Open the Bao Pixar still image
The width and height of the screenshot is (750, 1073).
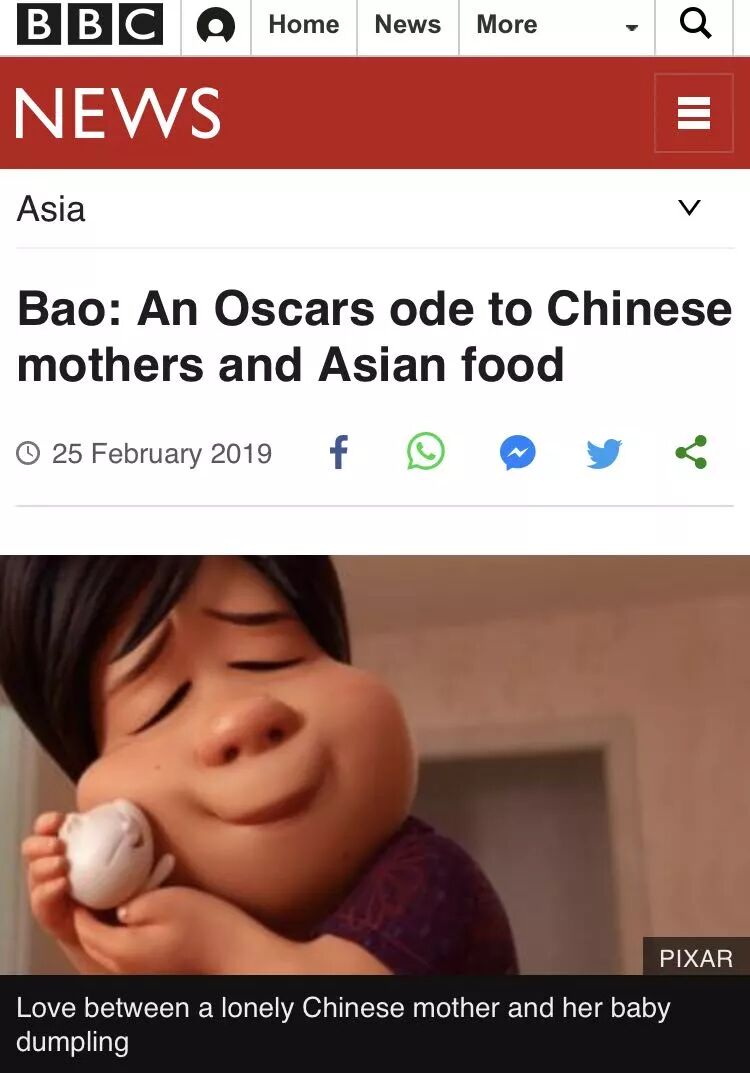click(x=375, y=764)
